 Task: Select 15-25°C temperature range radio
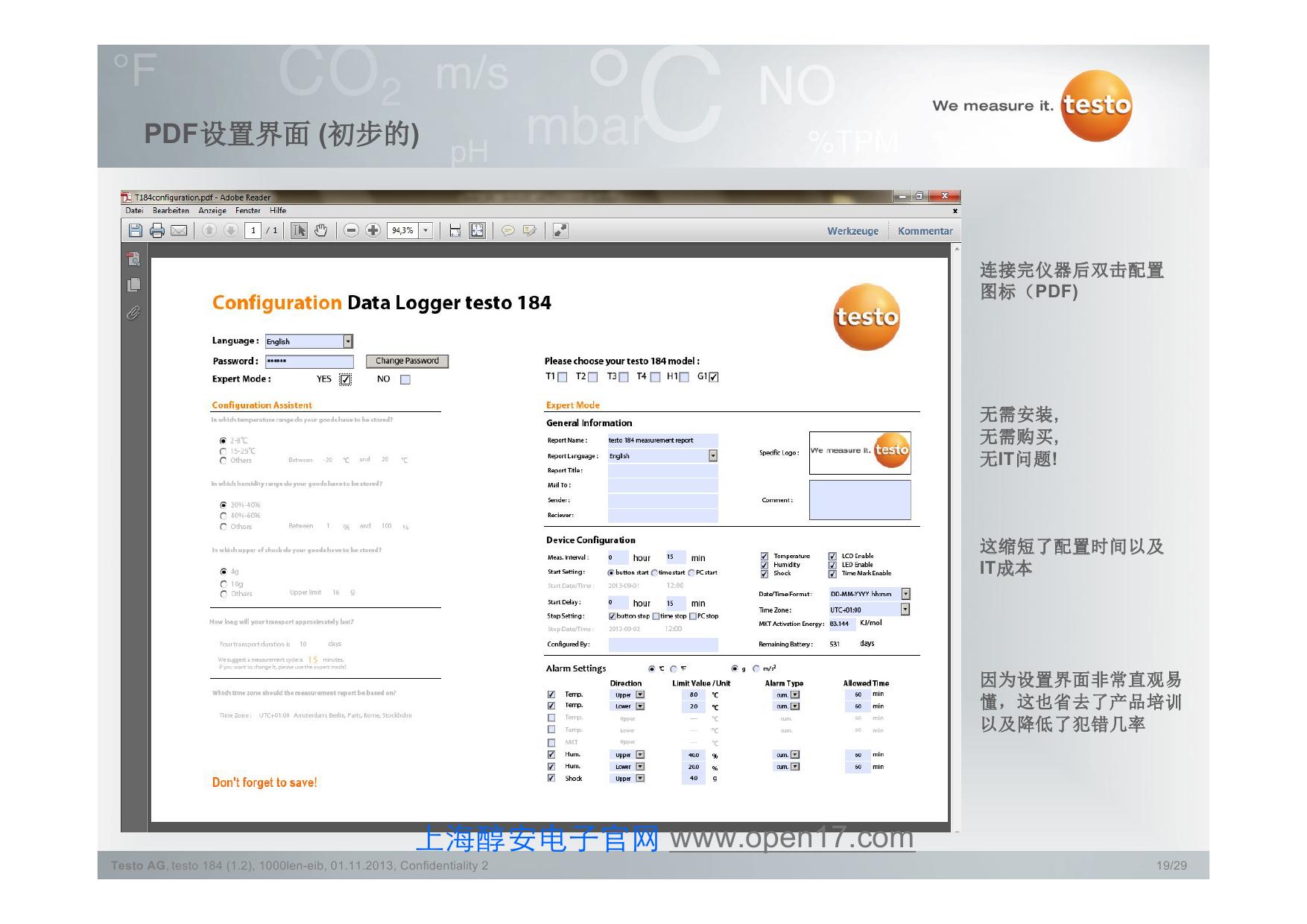coord(223,452)
